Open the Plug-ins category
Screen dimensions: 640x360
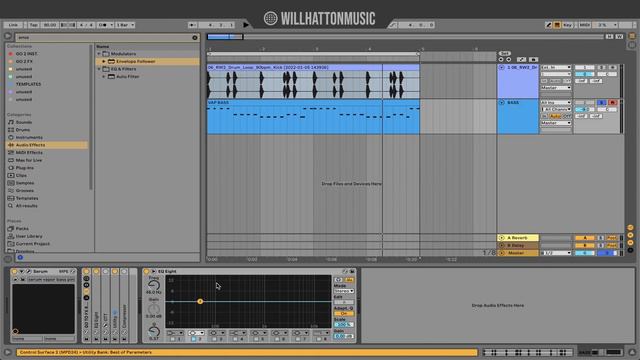tap(24, 168)
